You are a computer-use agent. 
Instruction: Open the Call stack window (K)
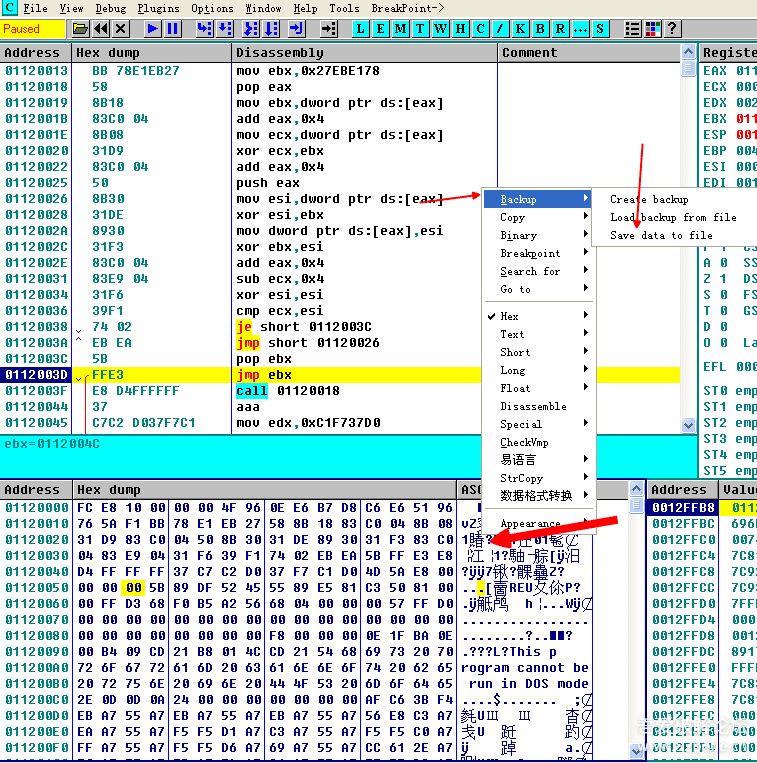point(521,29)
